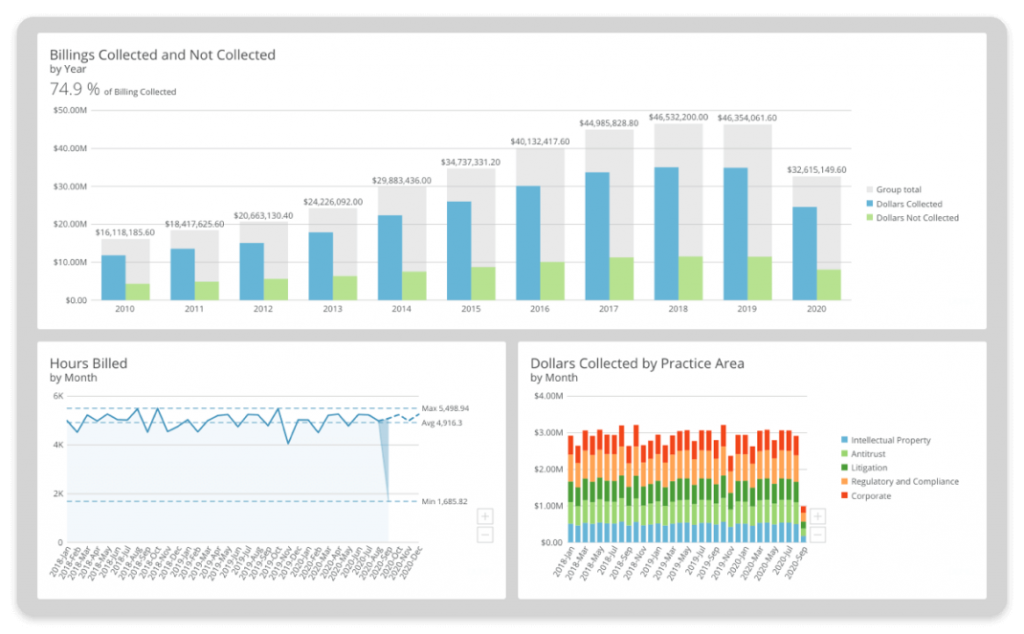Click the zoom-out icon on Dollars Collected chart
Screen dimensions: 1024x634
[x=818, y=535]
